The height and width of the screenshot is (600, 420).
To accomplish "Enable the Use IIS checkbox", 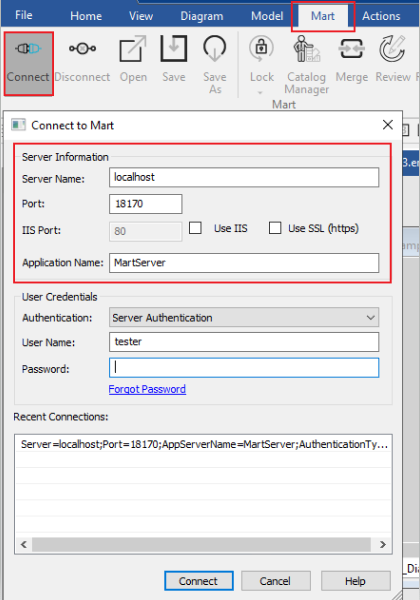I will coord(195,228).
